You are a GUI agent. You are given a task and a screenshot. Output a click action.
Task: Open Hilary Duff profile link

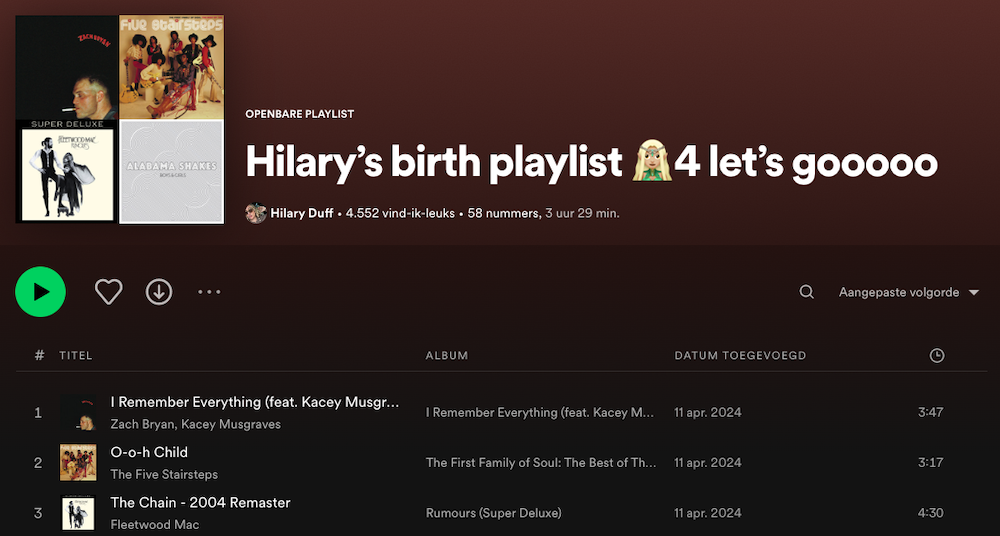[302, 213]
